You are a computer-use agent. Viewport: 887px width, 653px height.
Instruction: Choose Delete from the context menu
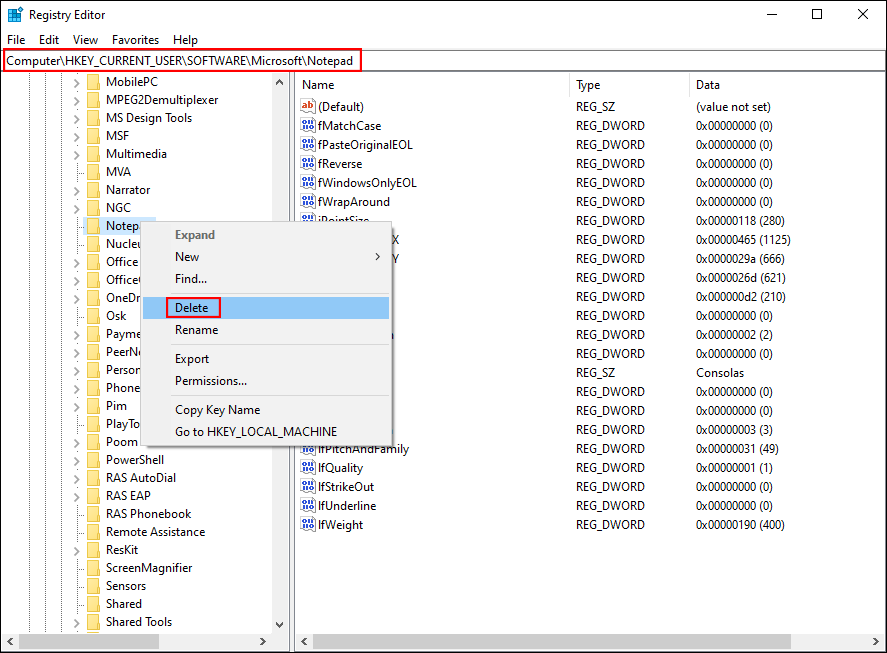pyautogui.click(x=266, y=308)
